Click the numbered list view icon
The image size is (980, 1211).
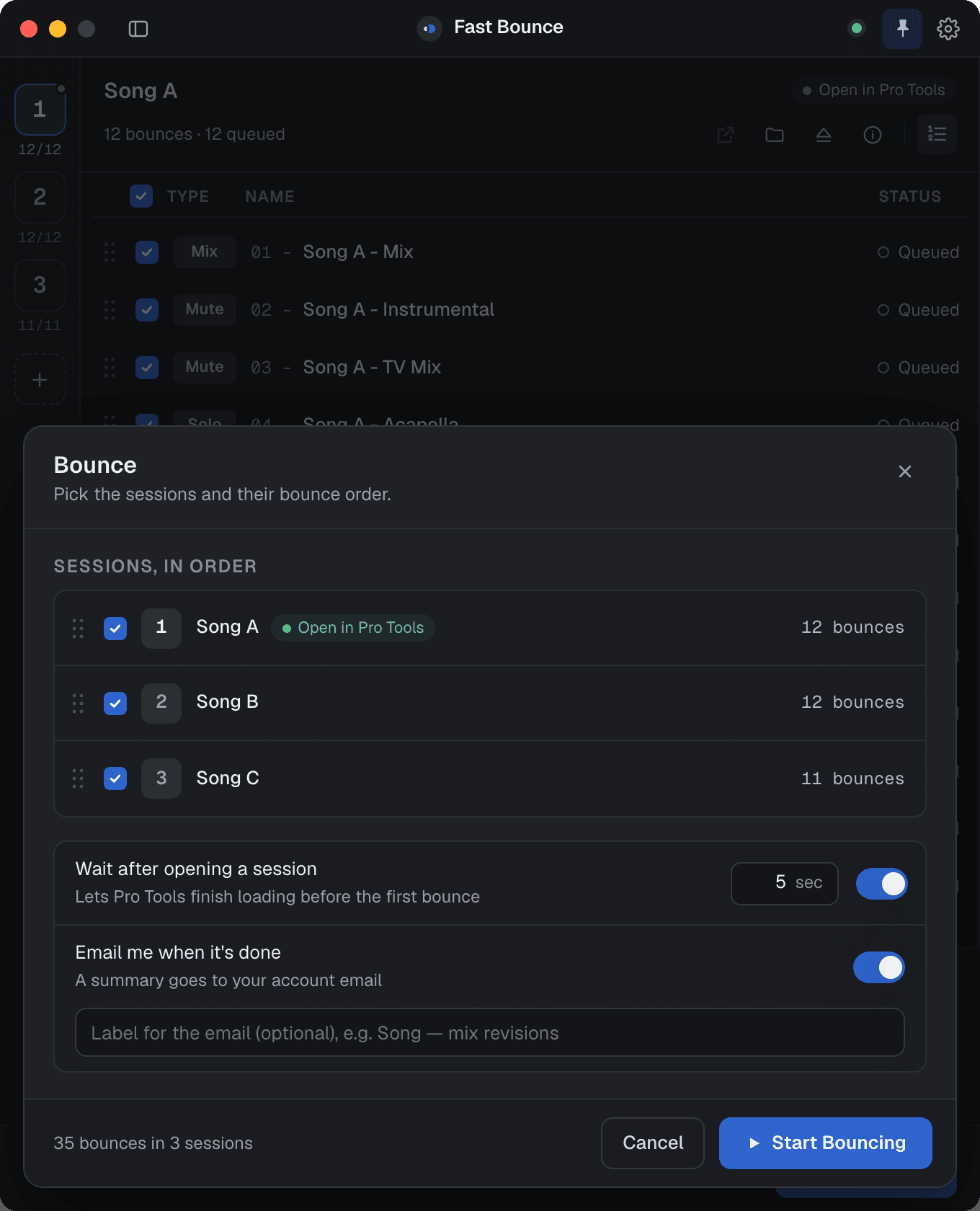point(937,134)
